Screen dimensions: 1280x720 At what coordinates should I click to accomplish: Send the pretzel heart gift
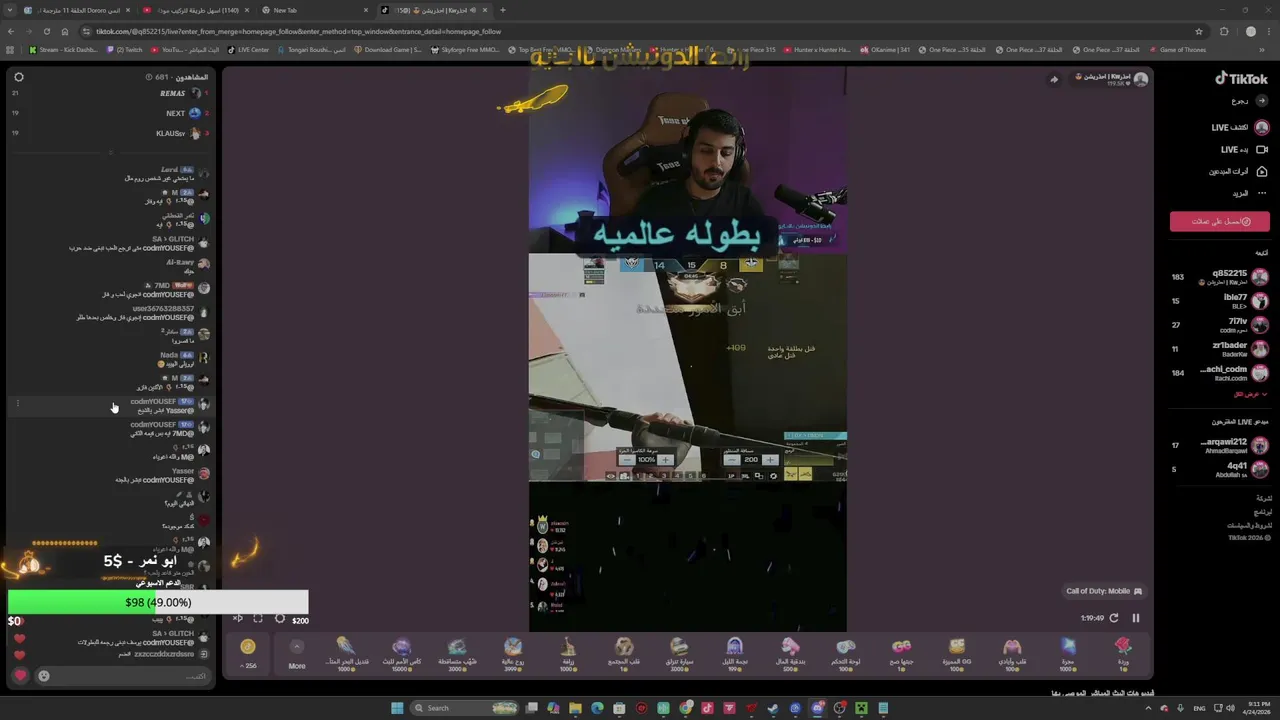[624, 653]
